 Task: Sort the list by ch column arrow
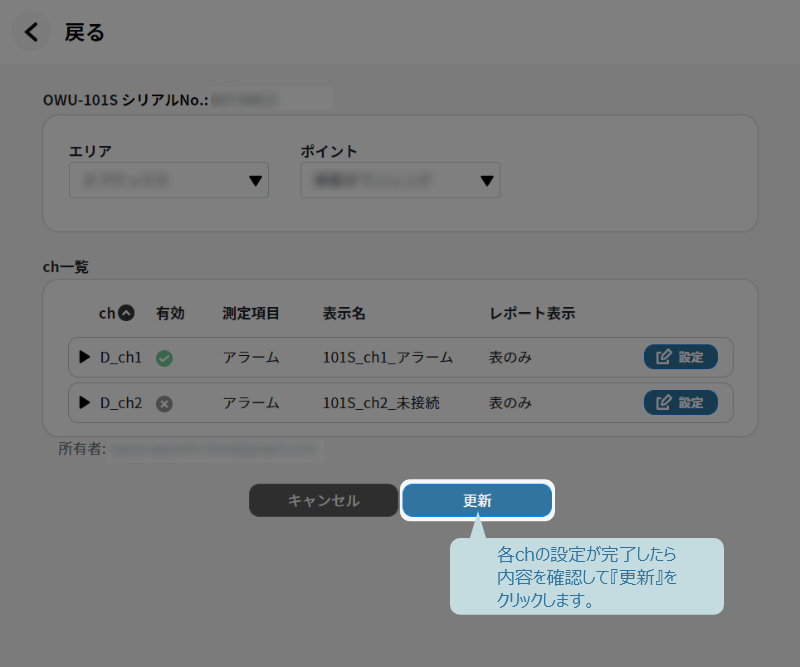tap(127, 313)
